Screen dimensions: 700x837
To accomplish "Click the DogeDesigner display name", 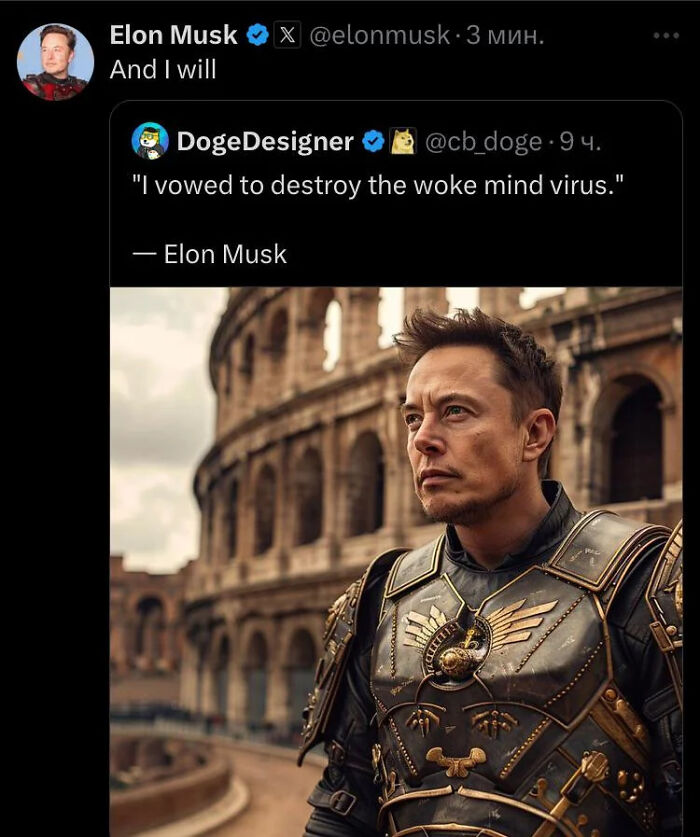I will pyautogui.click(x=265, y=142).
